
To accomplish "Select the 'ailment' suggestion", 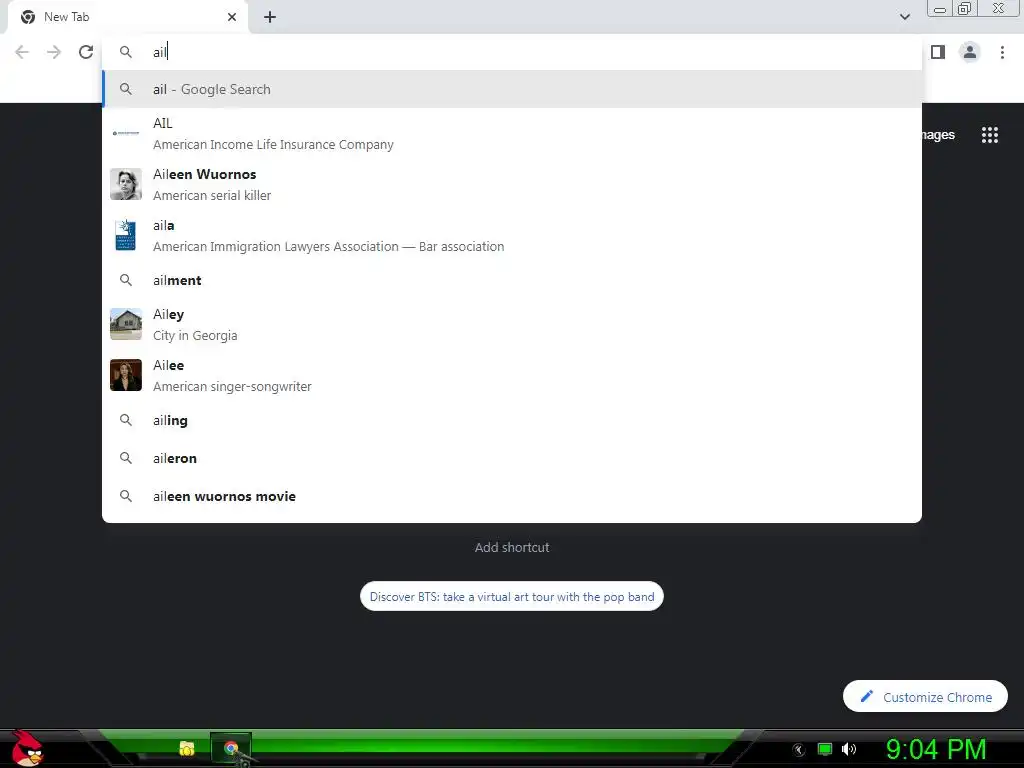I will click(512, 280).
